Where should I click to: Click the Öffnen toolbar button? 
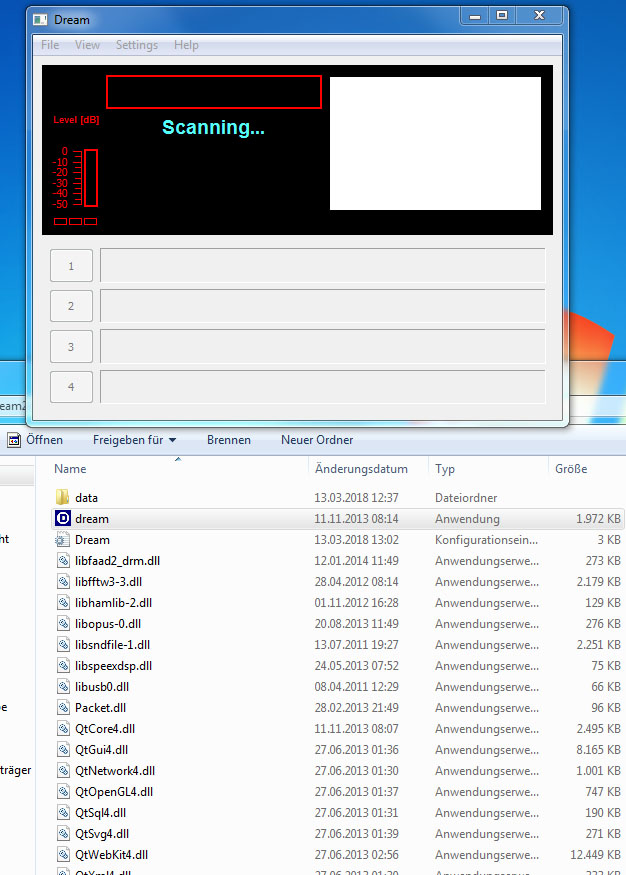[x=36, y=440]
